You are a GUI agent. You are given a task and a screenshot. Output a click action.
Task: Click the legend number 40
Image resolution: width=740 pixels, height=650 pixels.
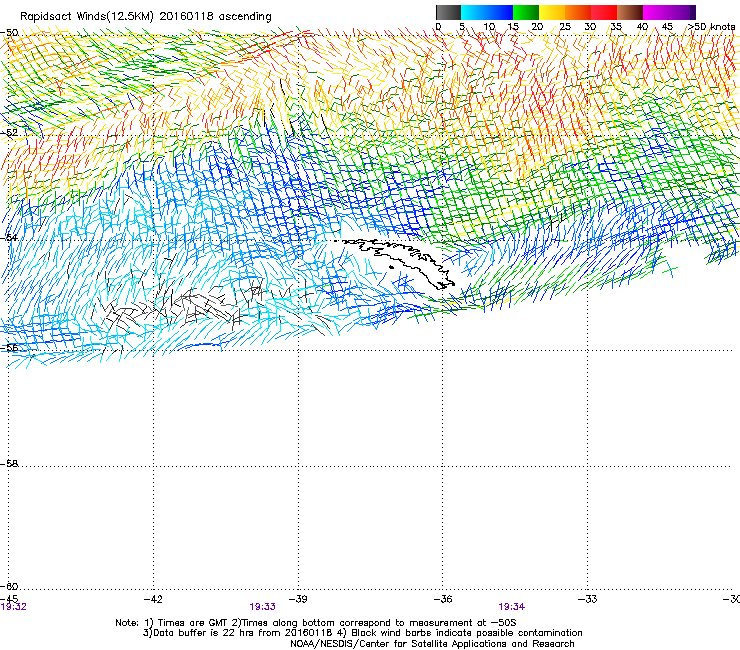(x=642, y=27)
